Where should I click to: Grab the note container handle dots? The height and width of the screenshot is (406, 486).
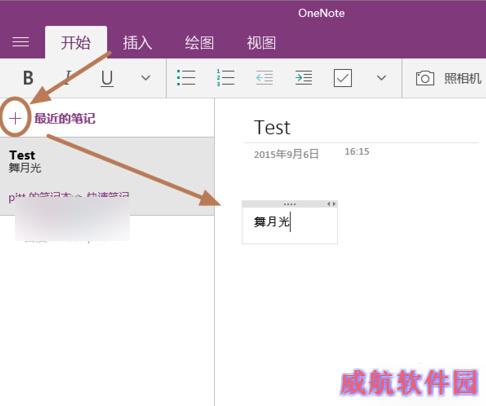tap(290, 204)
